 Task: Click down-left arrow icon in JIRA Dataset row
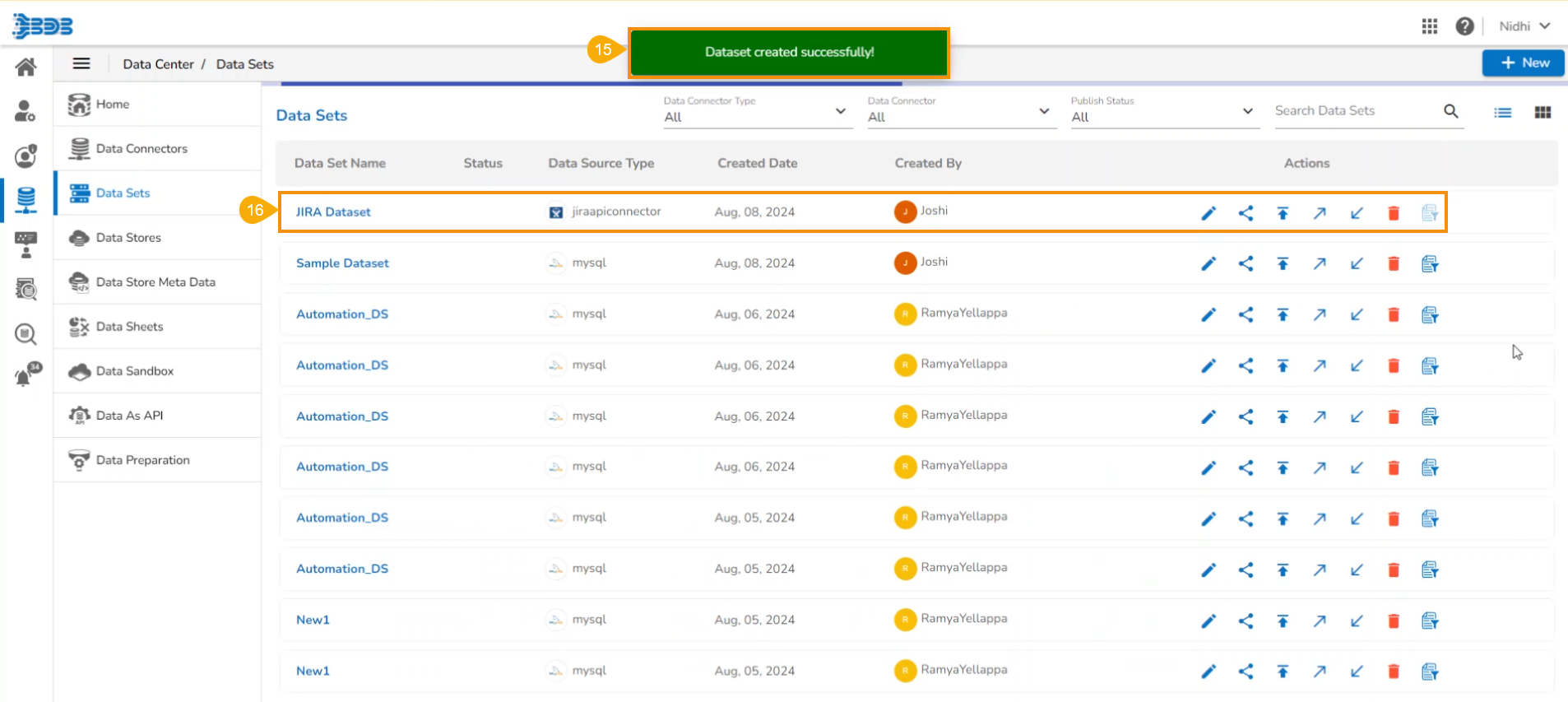click(1357, 213)
